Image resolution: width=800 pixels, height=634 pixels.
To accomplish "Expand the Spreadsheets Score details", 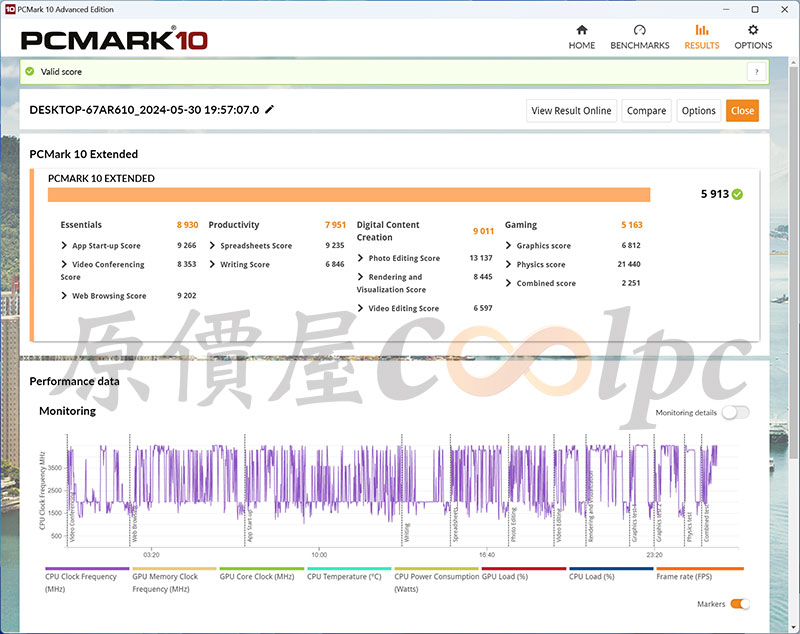I will click(x=213, y=245).
